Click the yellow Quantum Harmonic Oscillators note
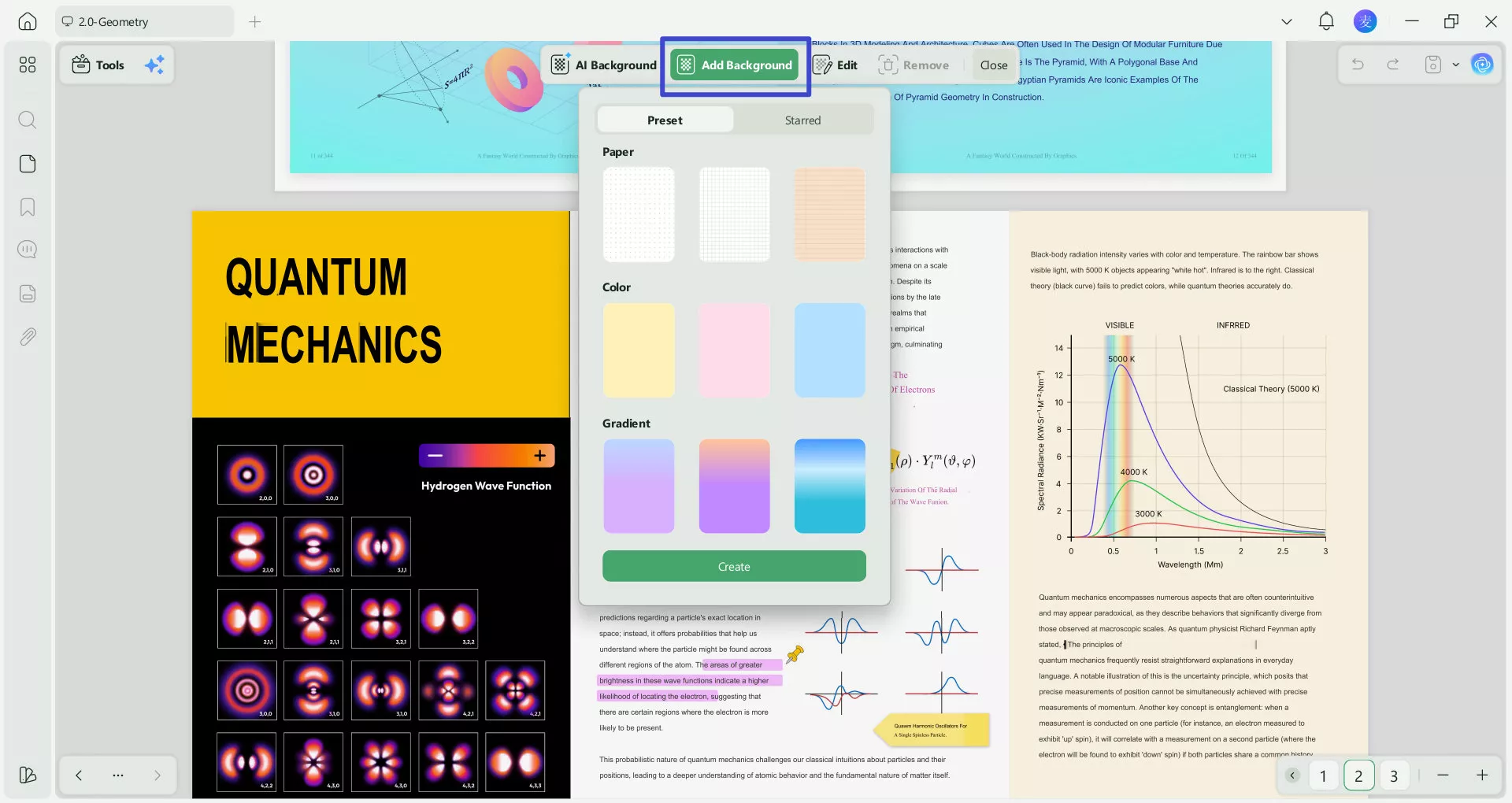This screenshot has height=803, width=1512. click(x=932, y=731)
